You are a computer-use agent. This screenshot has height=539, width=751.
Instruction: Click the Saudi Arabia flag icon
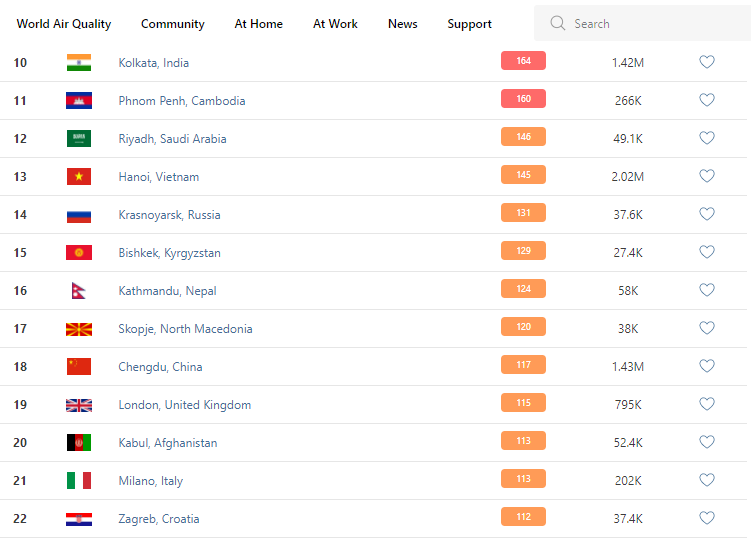[x=79, y=139]
